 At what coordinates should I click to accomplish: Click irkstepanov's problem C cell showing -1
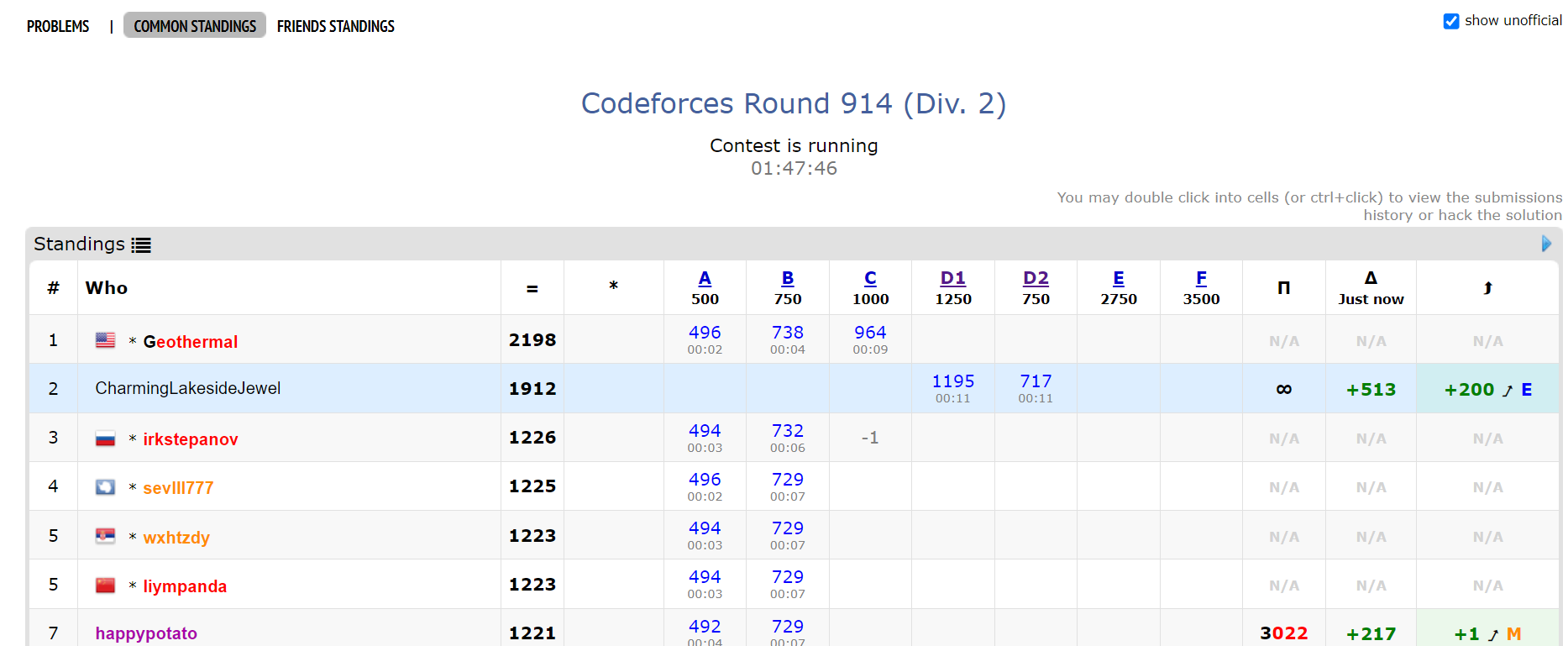click(x=870, y=438)
